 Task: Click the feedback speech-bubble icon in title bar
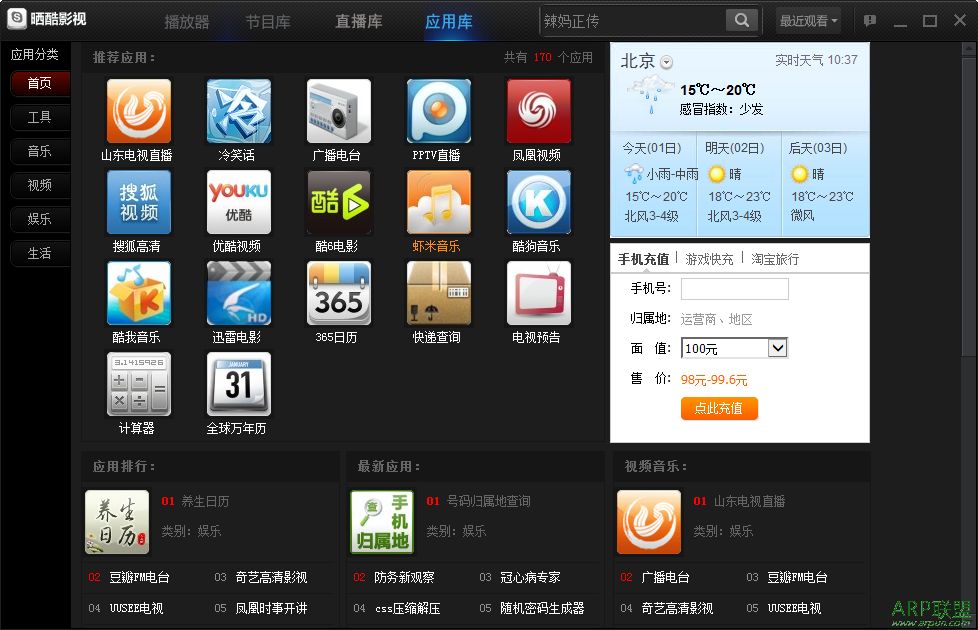coord(869,21)
